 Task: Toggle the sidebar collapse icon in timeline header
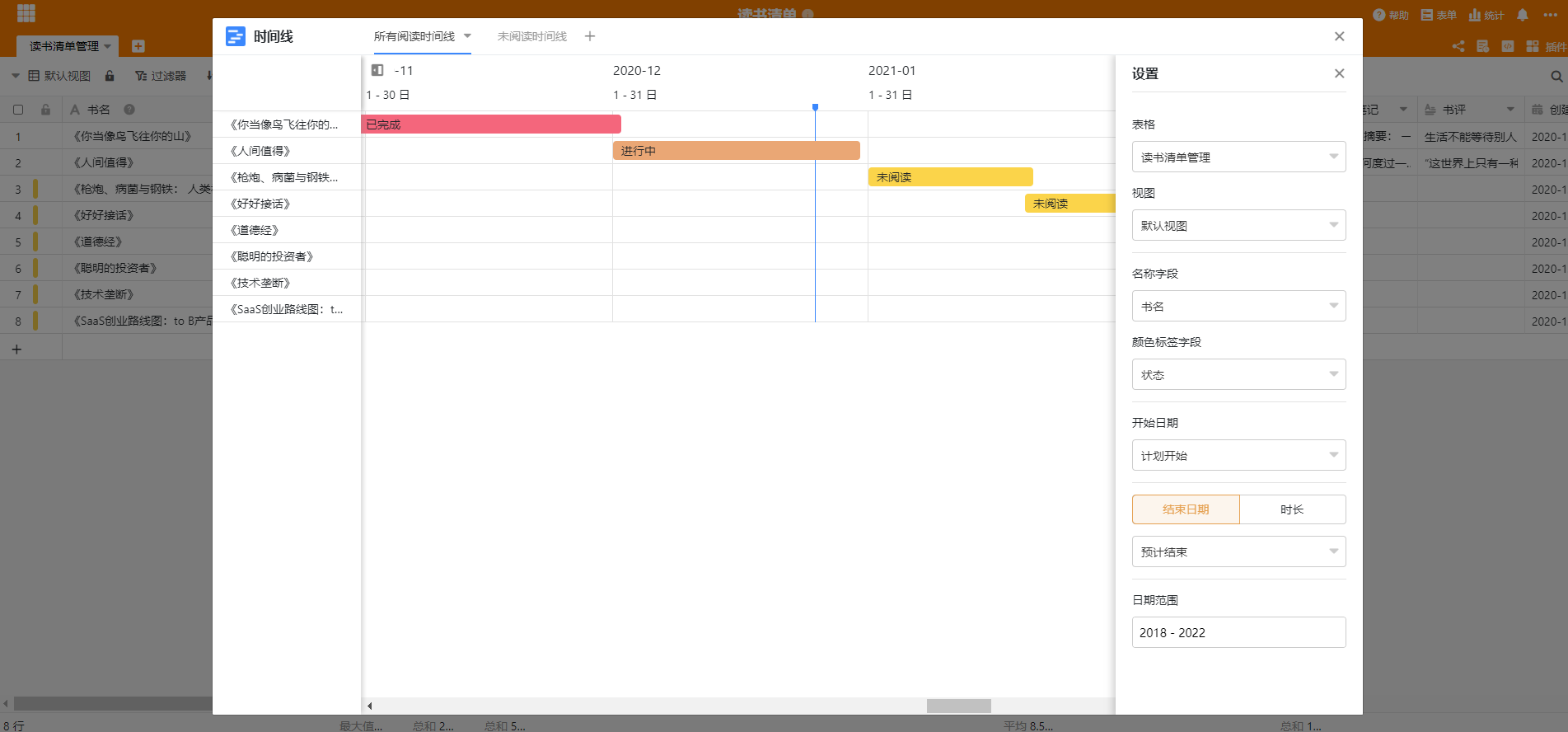pos(377,70)
